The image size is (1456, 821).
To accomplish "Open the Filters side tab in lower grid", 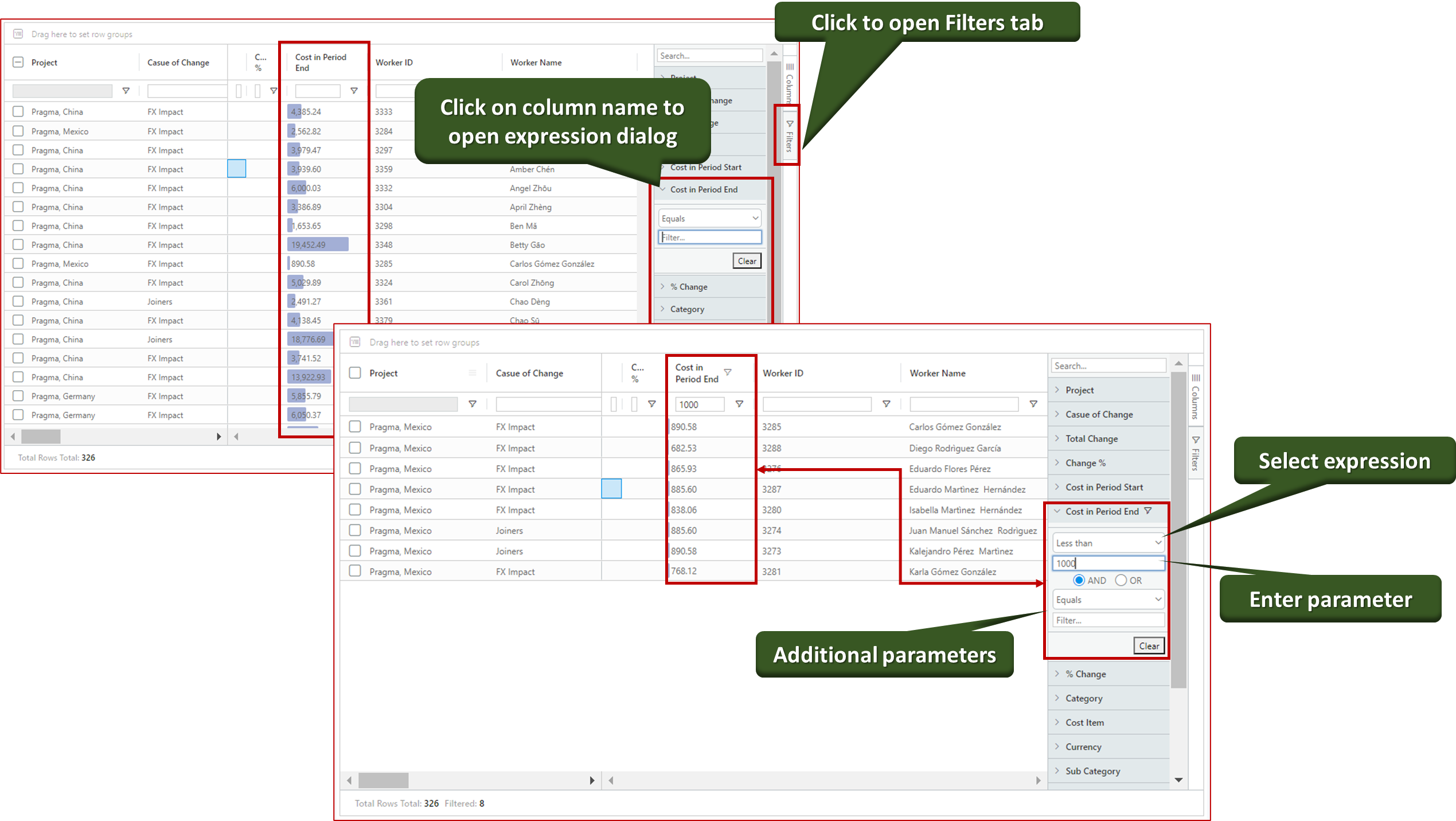I will pyautogui.click(x=1196, y=453).
